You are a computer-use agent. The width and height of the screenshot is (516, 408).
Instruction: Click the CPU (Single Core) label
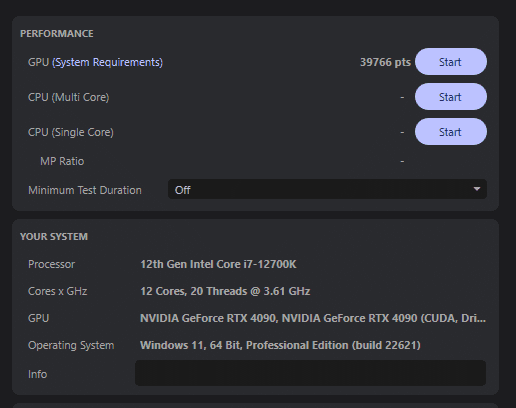[x=71, y=132]
